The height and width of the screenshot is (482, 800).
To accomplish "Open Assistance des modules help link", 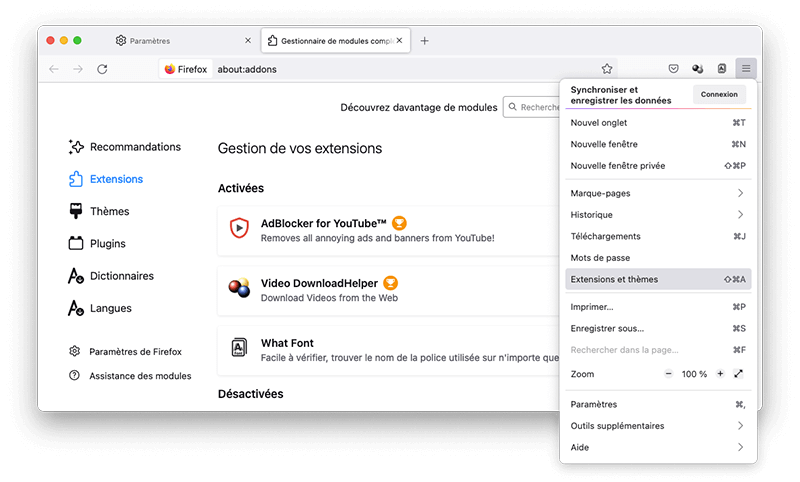I will [x=130, y=376].
